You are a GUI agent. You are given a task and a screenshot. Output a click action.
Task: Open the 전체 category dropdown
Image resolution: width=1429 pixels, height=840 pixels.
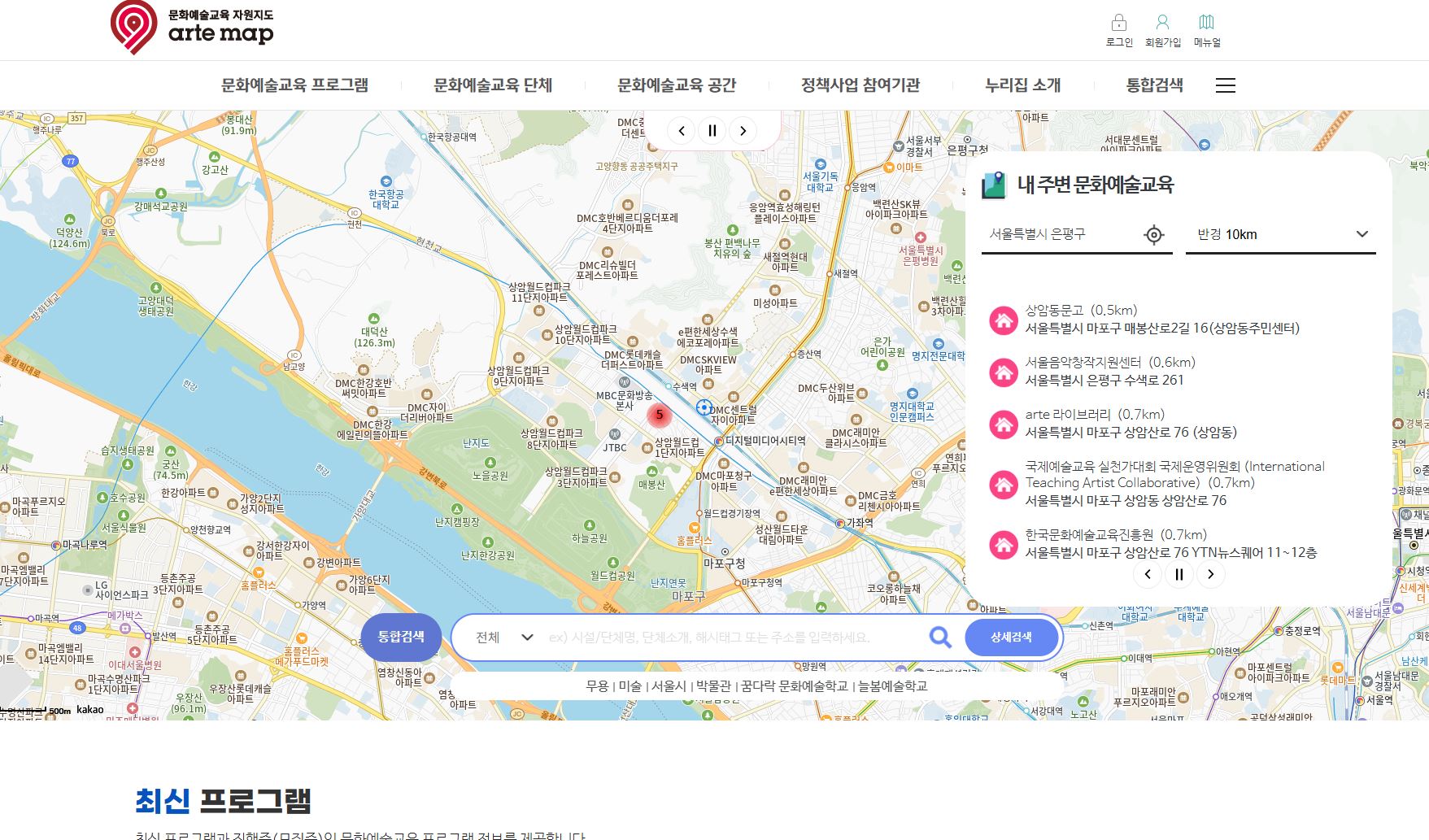pyautogui.click(x=503, y=638)
